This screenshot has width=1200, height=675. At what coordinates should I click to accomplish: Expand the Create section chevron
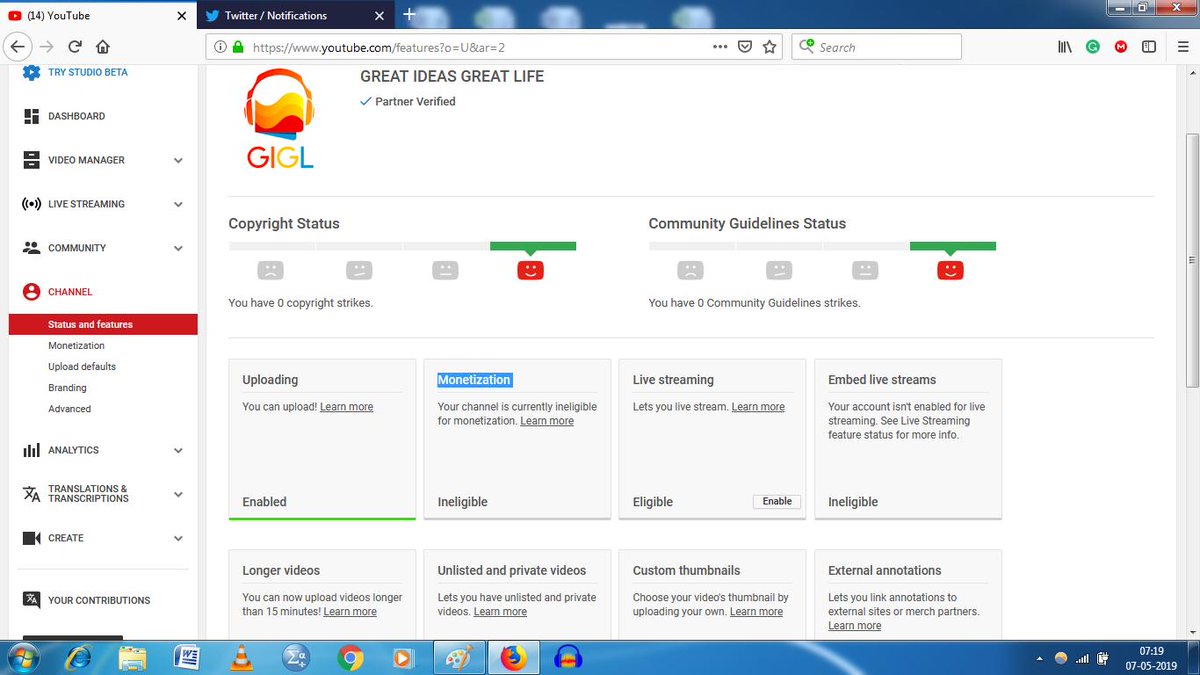(x=178, y=538)
